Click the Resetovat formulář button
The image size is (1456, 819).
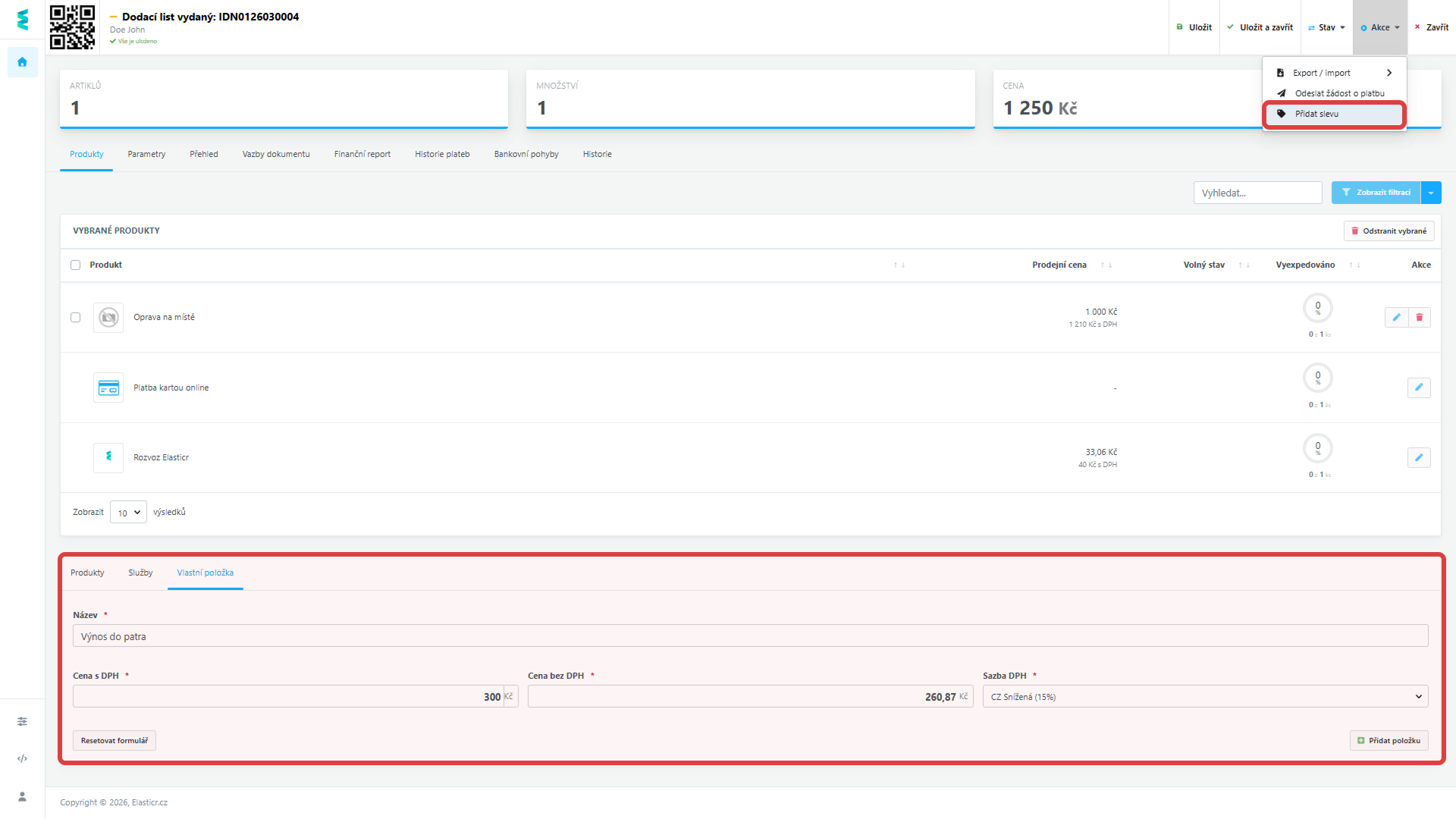coord(115,741)
